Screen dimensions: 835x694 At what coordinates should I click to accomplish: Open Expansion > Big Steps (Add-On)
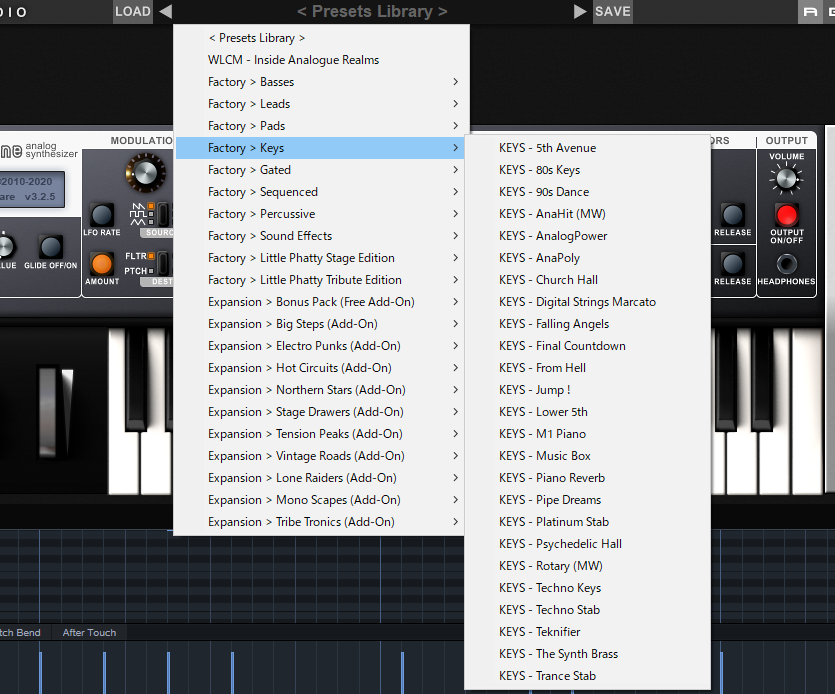pos(320,324)
